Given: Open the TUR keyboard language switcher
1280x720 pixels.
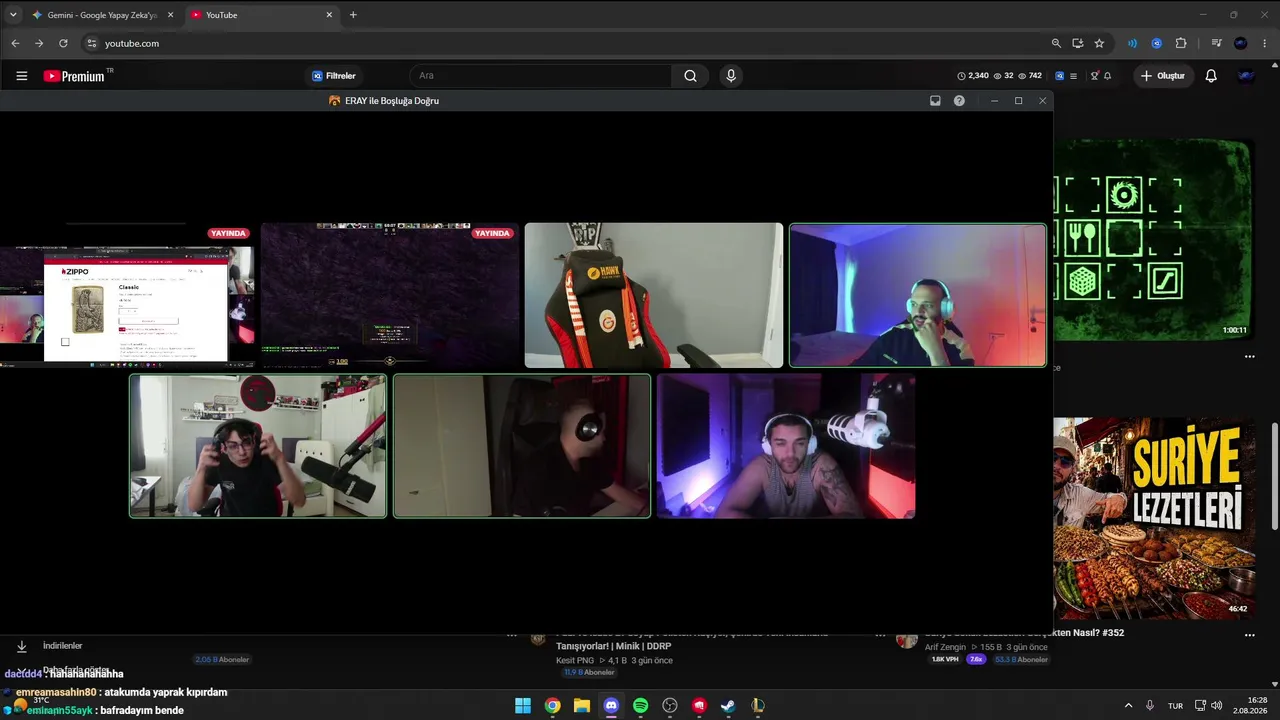Looking at the screenshot, I should coord(1176,705).
